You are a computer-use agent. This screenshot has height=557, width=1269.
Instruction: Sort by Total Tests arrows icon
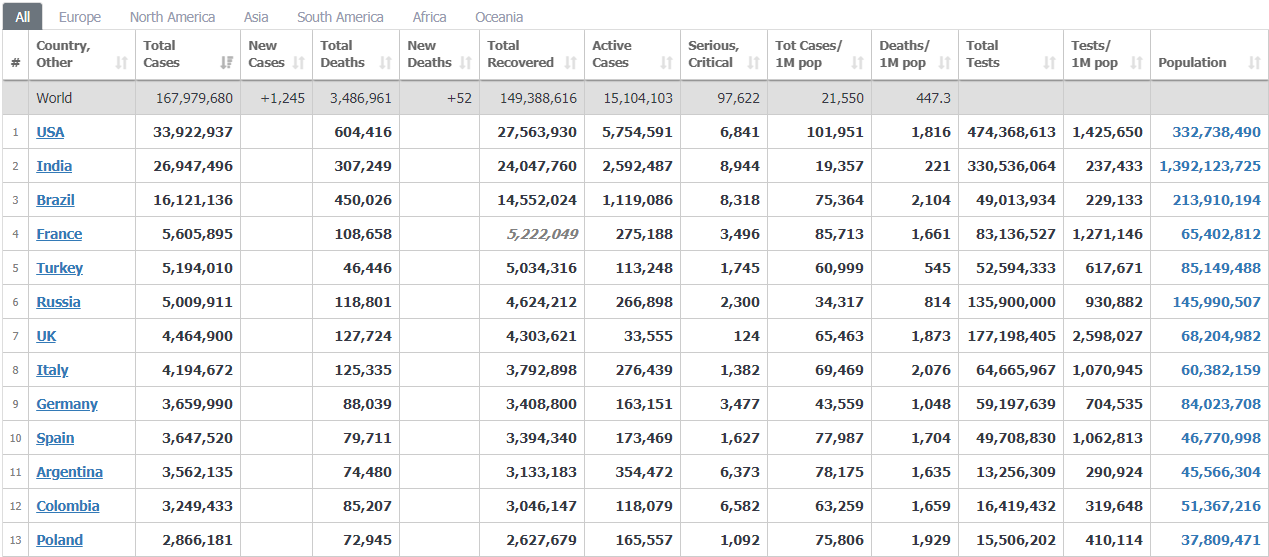(x=1049, y=63)
